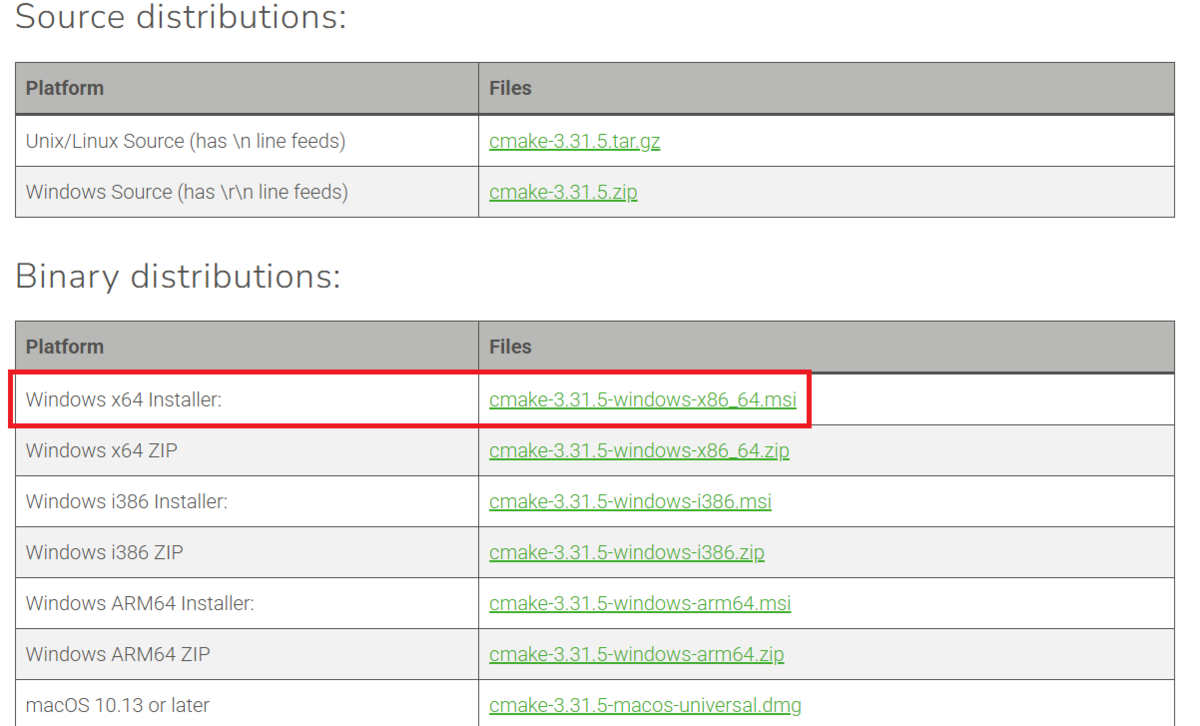Click the 'Windows x64 ZIP' cell

point(247,451)
